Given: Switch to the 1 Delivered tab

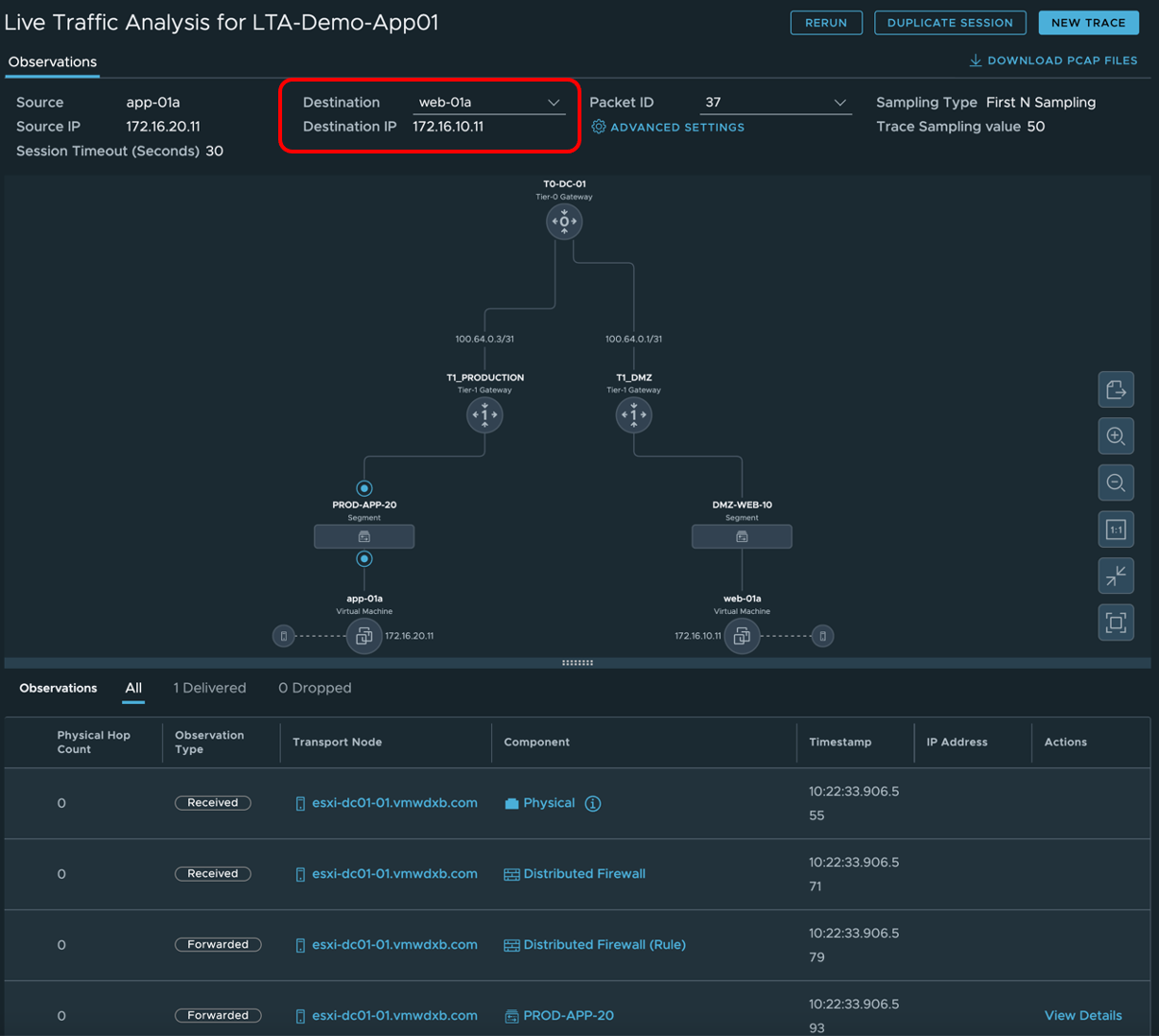Looking at the screenshot, I should point(209,688).
